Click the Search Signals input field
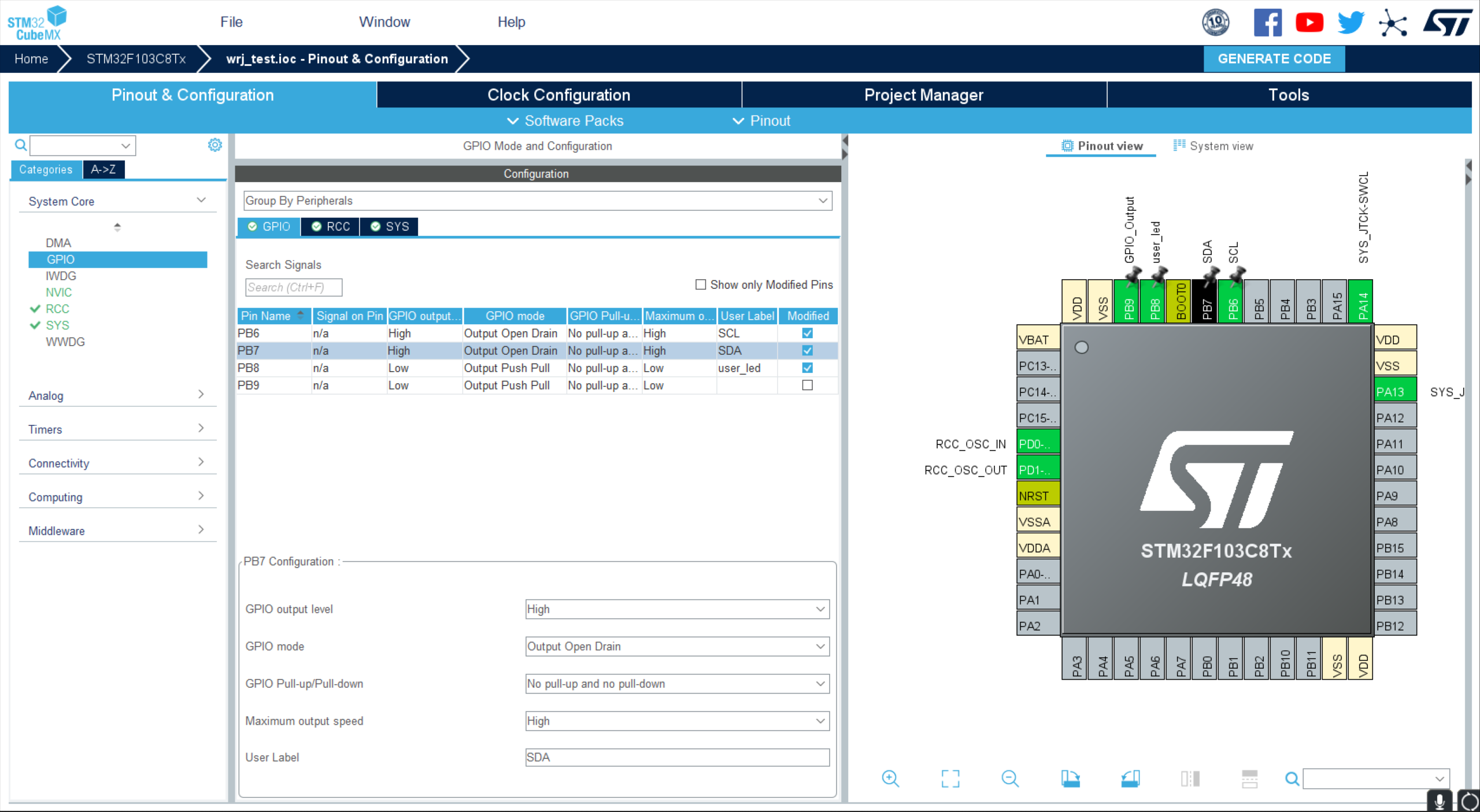This screenshot has height=812, width=1480. coord(294,287)
